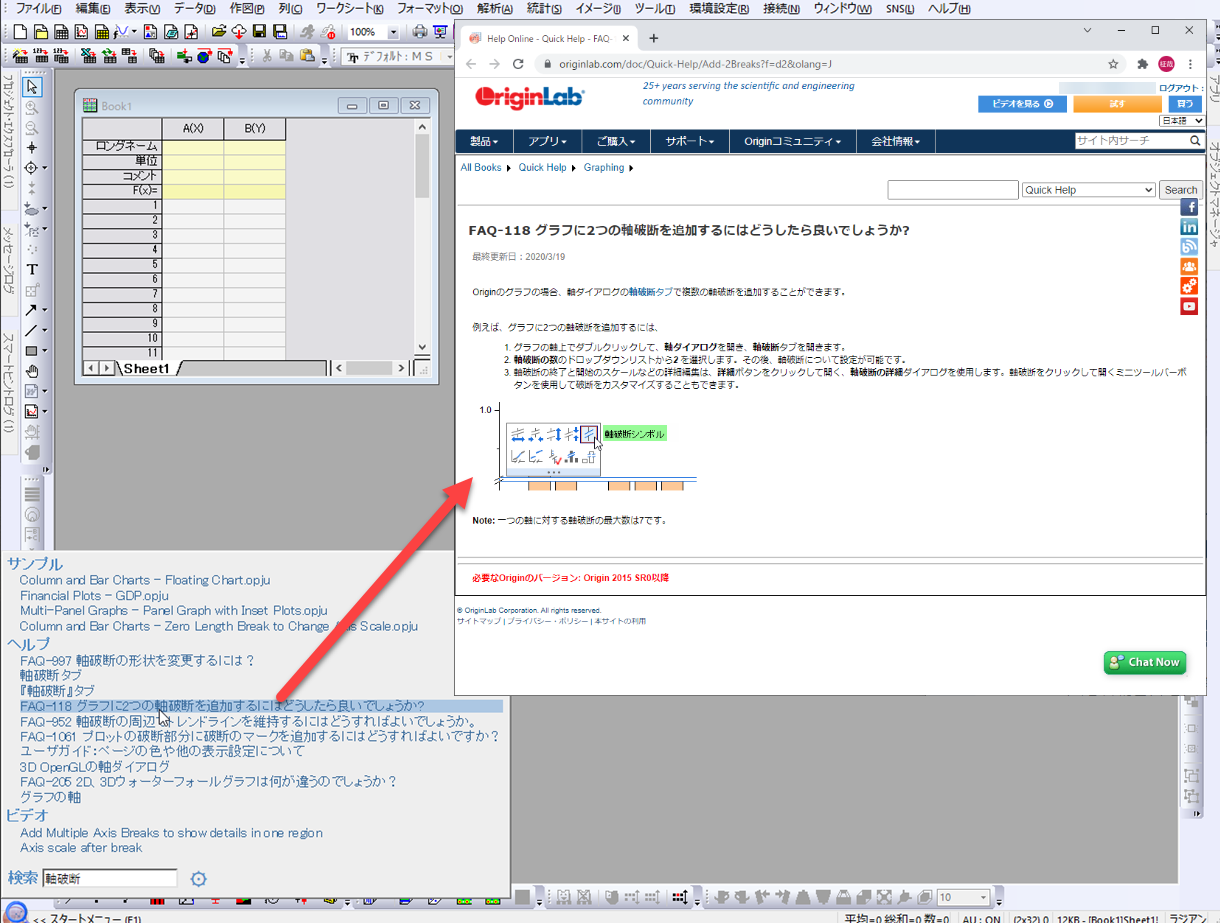Click the Chat Now button

click(1145, 662)
